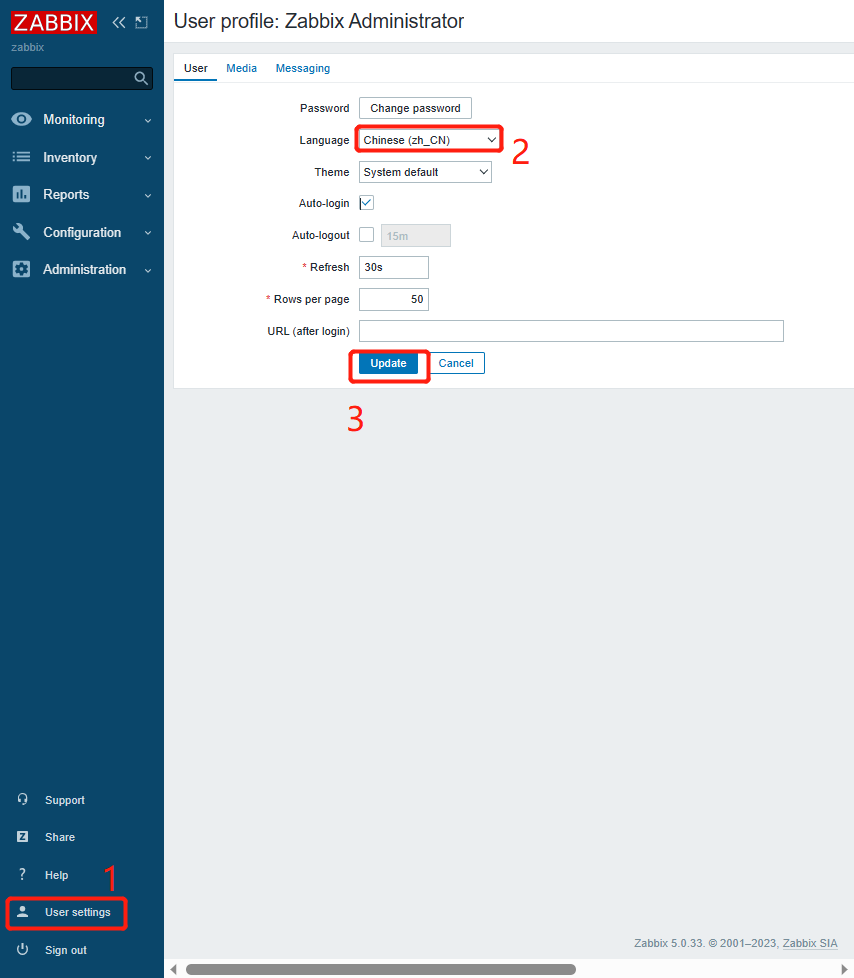Expand Inventory menu chevron

(x=148, y=158)
